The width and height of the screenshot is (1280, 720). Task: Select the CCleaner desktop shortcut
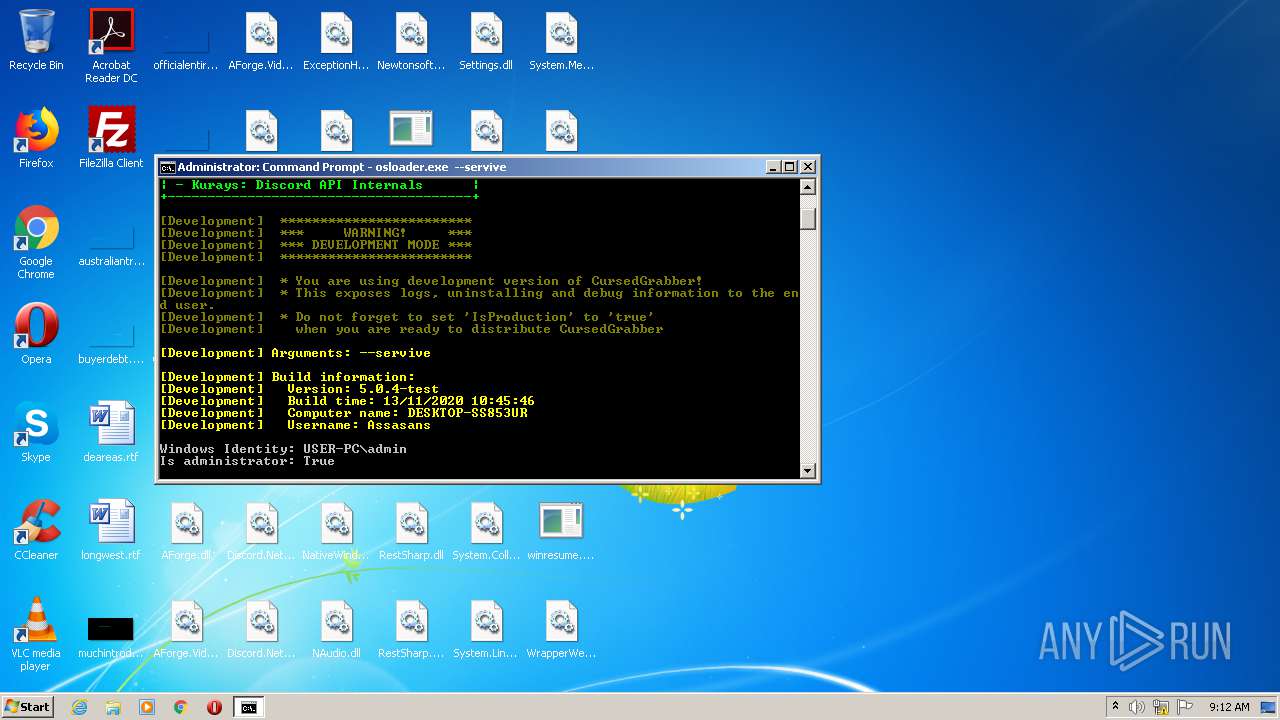click(36, 531)
